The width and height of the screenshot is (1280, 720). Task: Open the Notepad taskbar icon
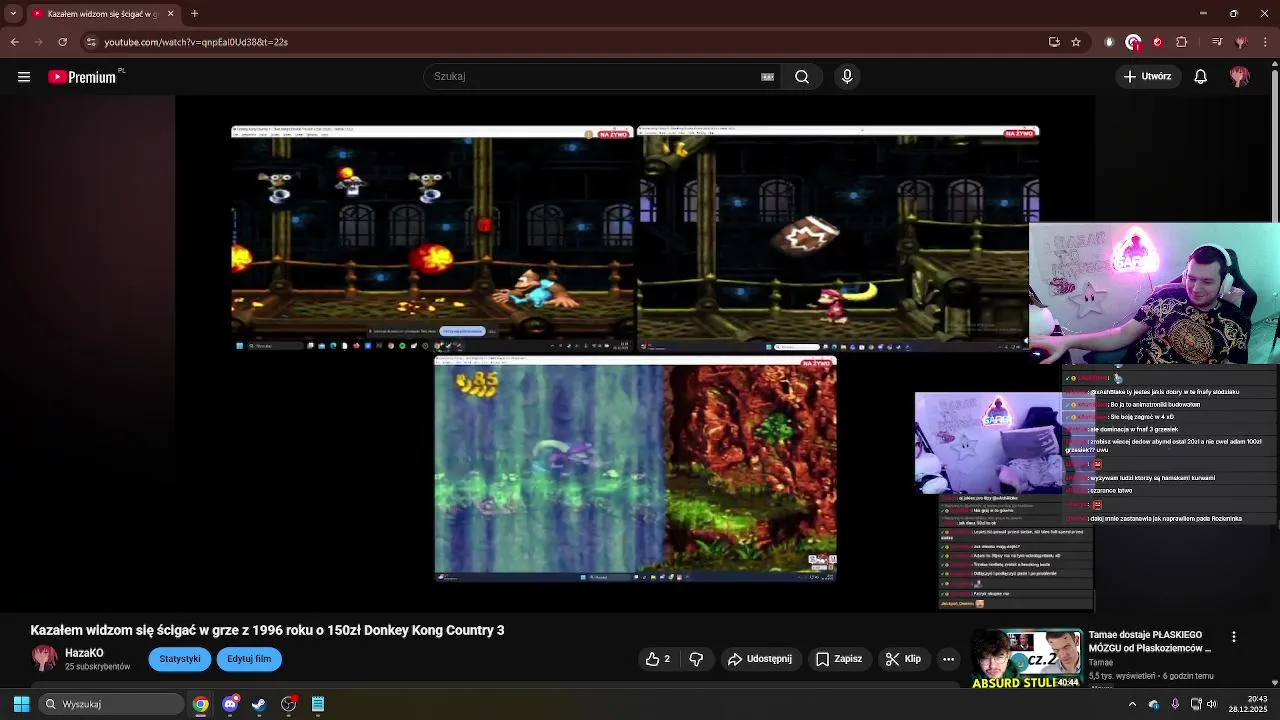[318, 704]
